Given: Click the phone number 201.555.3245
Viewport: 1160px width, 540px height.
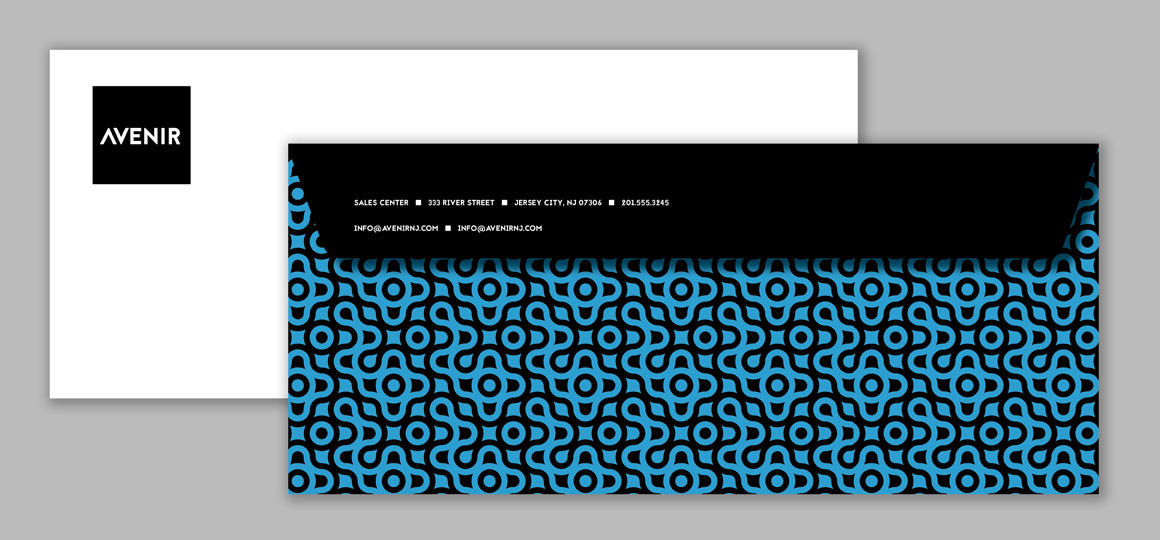Looking at the screenshot, I should click(x=645, y=203).
